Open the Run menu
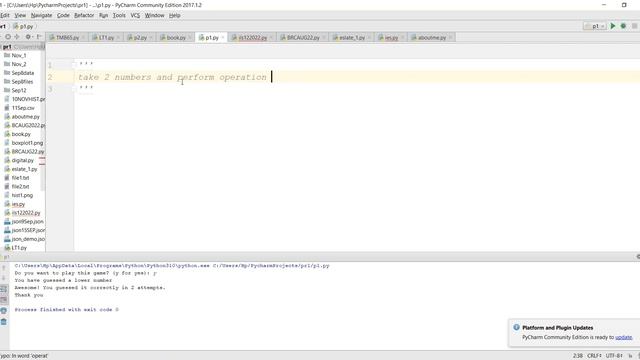Viewport: 640px width, 360px height. [103, 16]
